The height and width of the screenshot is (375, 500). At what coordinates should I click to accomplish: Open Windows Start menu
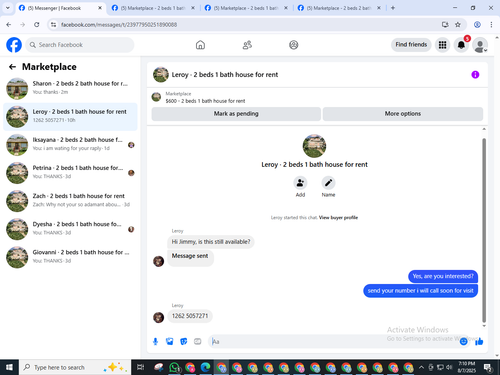(x=9, y=367)
